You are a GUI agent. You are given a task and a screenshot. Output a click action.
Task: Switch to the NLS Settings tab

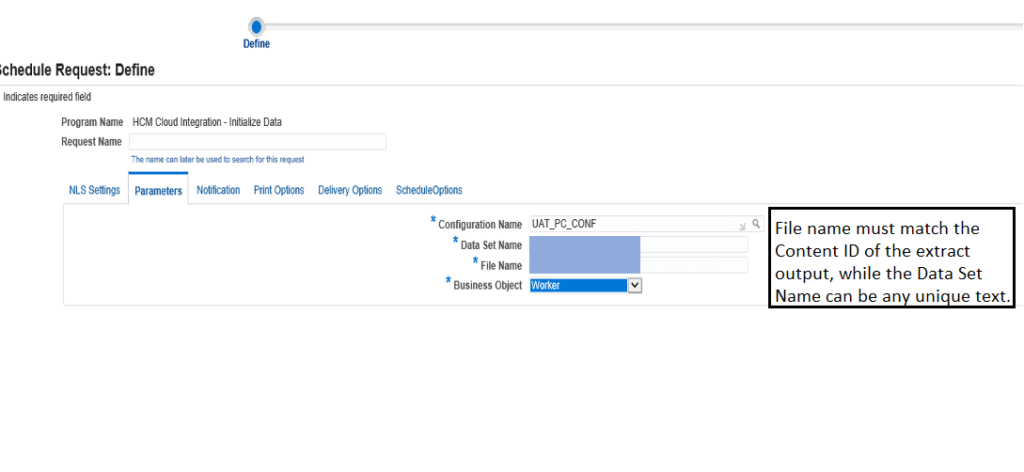click(95, 190)
